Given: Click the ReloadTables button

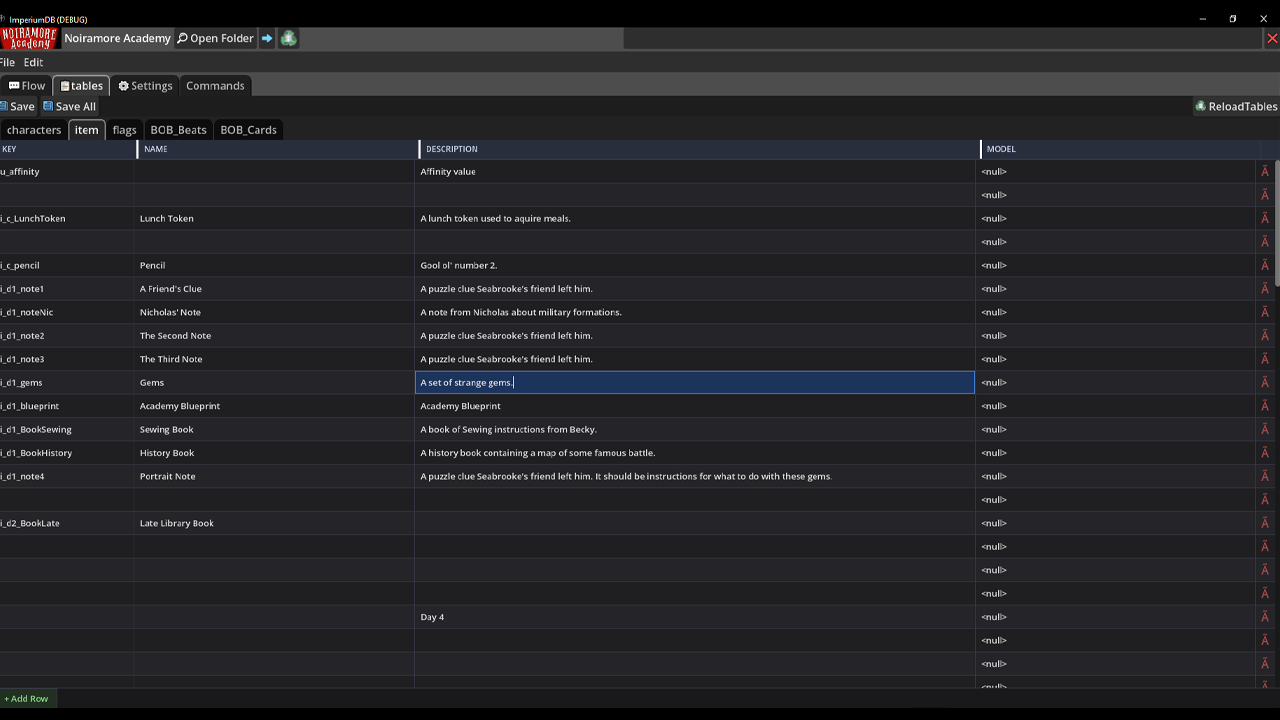Looking at the screenshot, I should [1236, 106].
